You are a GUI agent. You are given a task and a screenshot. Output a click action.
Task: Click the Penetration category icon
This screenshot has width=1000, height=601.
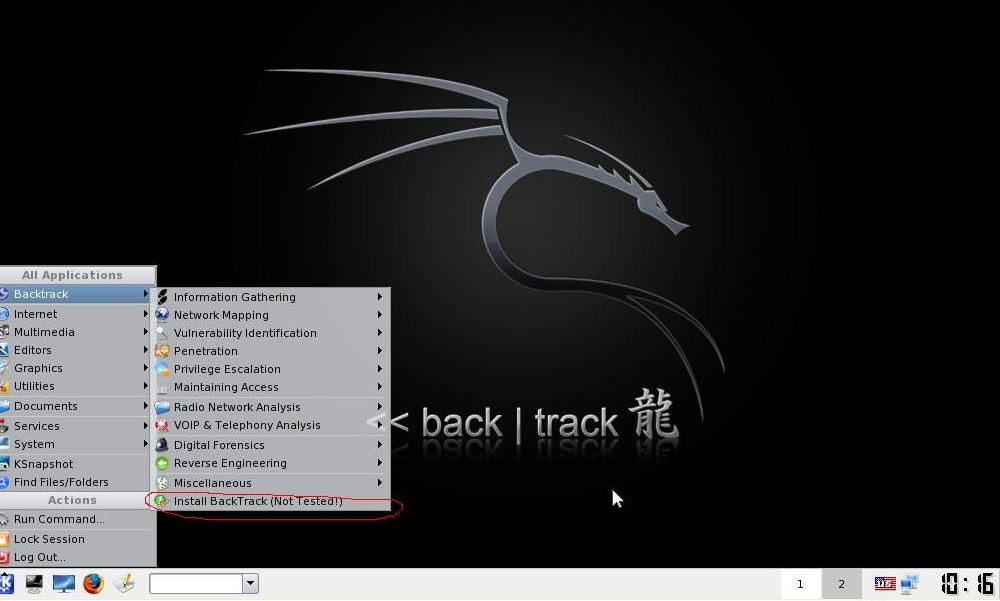click(162, 351)
